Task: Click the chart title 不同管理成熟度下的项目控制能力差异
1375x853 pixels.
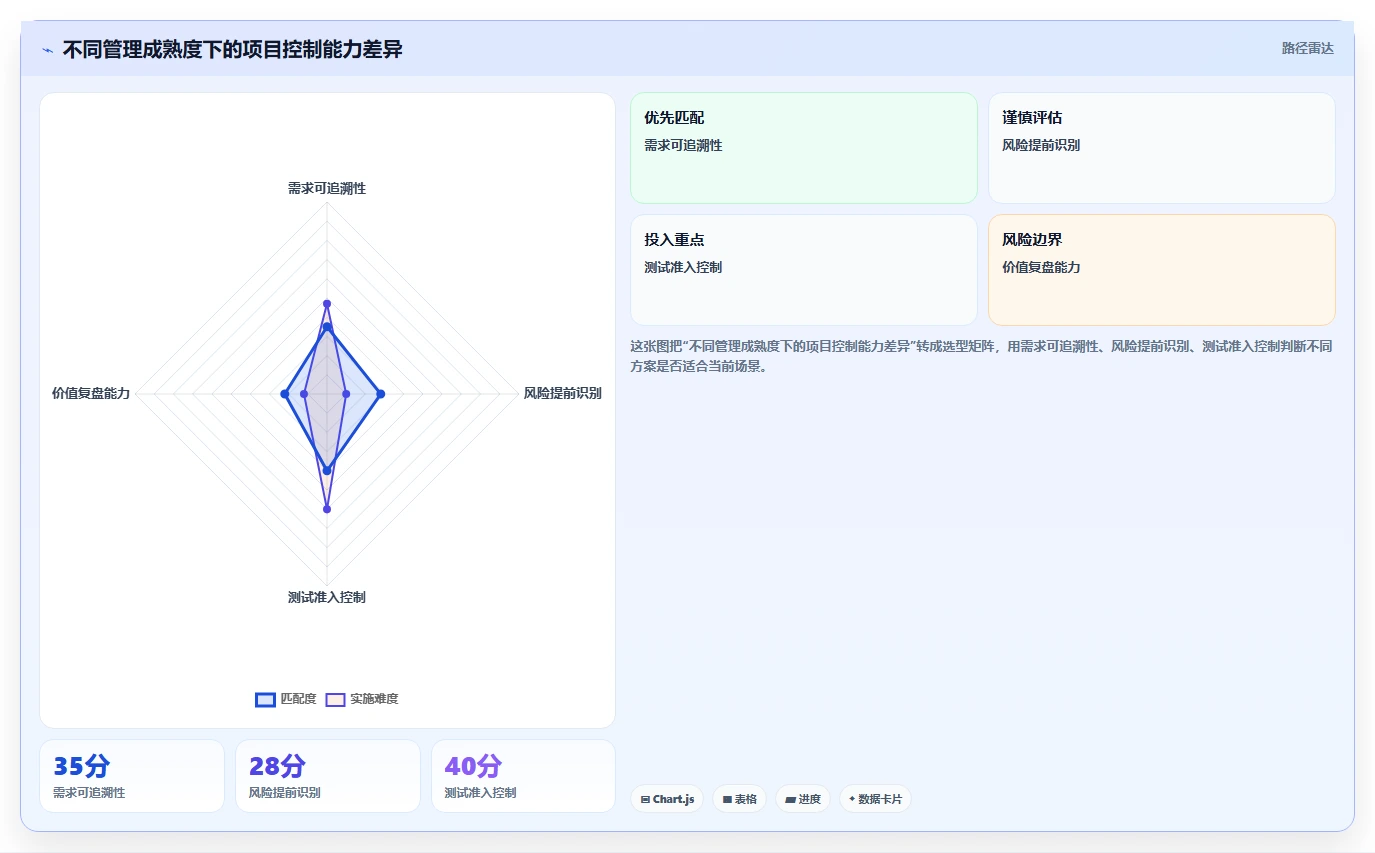Action: pyautogui.click(x=232, y=49)
